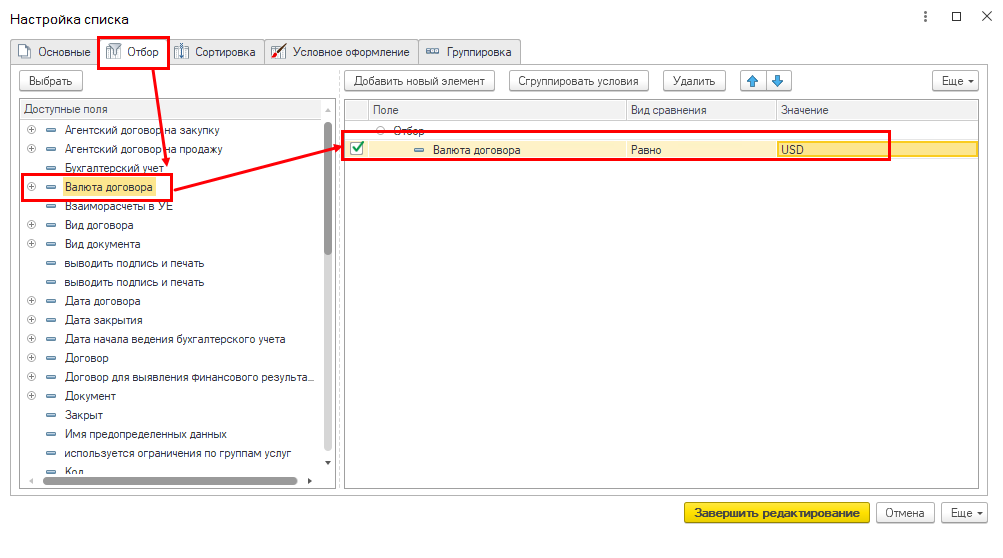Click the field icon next to Закрыт
Image resolution: width=1003 pixels, height=558 pixels.
click(51, 415)
